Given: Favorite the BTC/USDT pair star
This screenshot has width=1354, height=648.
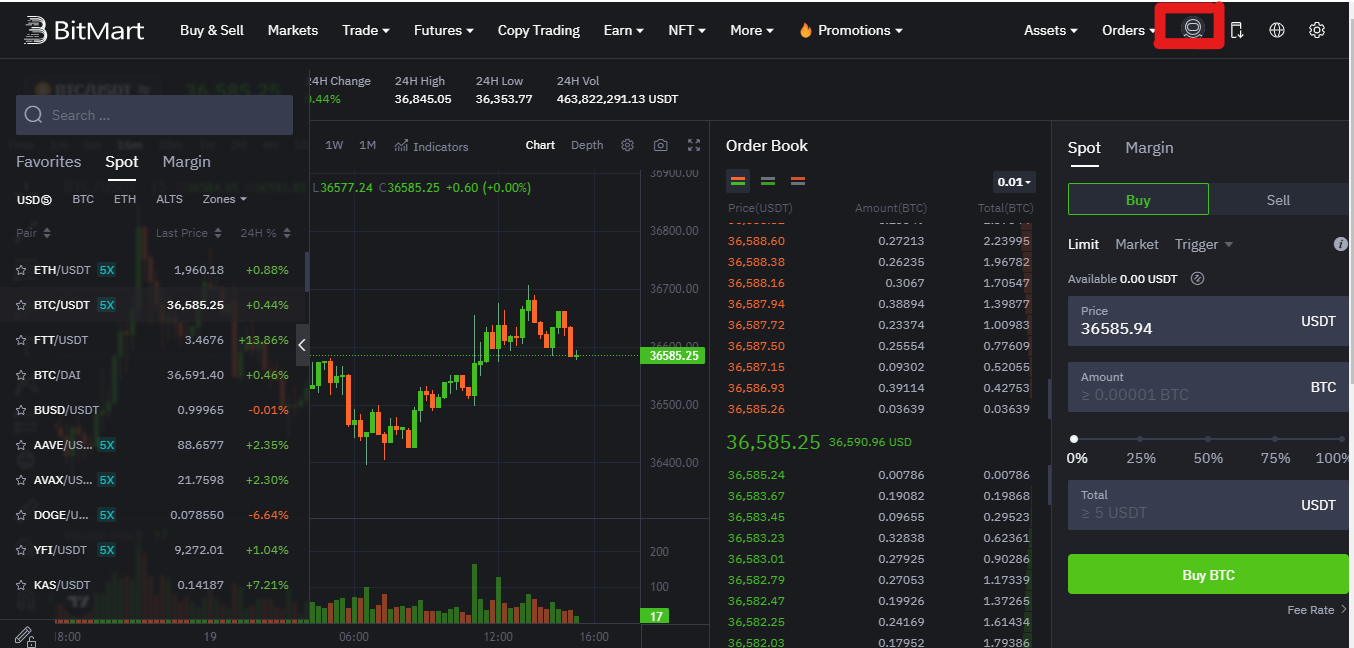Looking at the screenshot, I should [x=21, y=305].
